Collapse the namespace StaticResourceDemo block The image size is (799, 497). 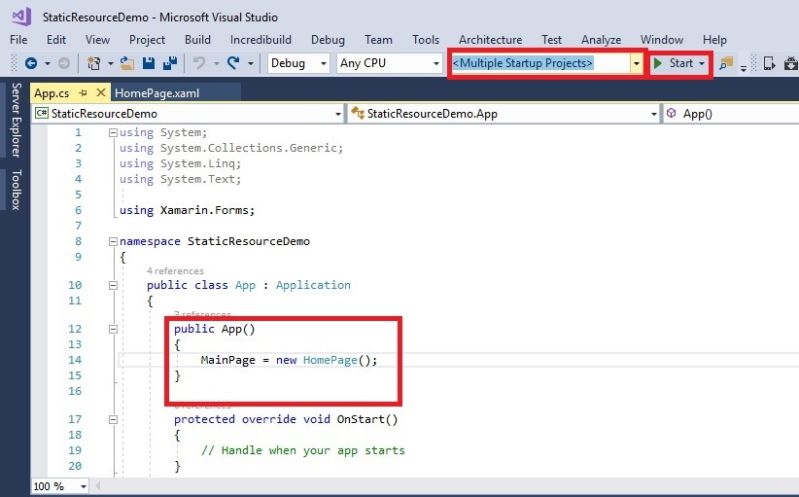113,242
